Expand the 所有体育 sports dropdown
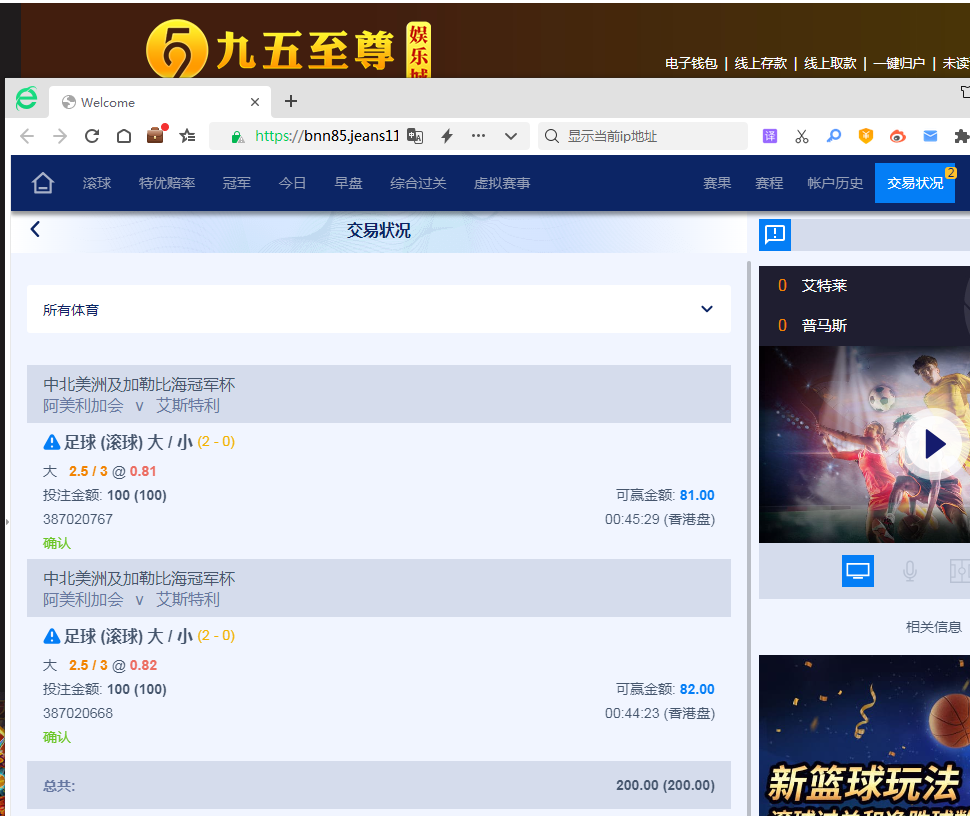970x816 pixels. [379, 309]
